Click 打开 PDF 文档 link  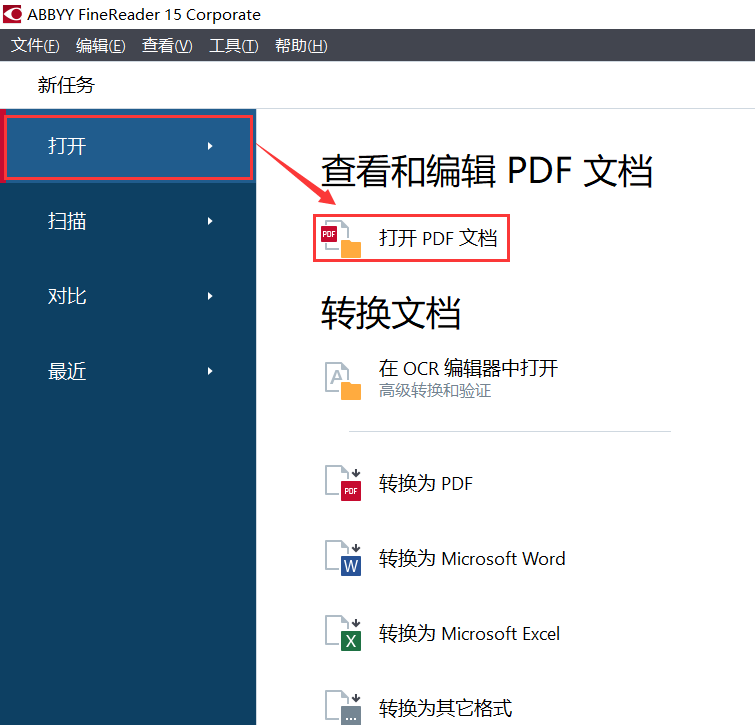tap(438, 238)
